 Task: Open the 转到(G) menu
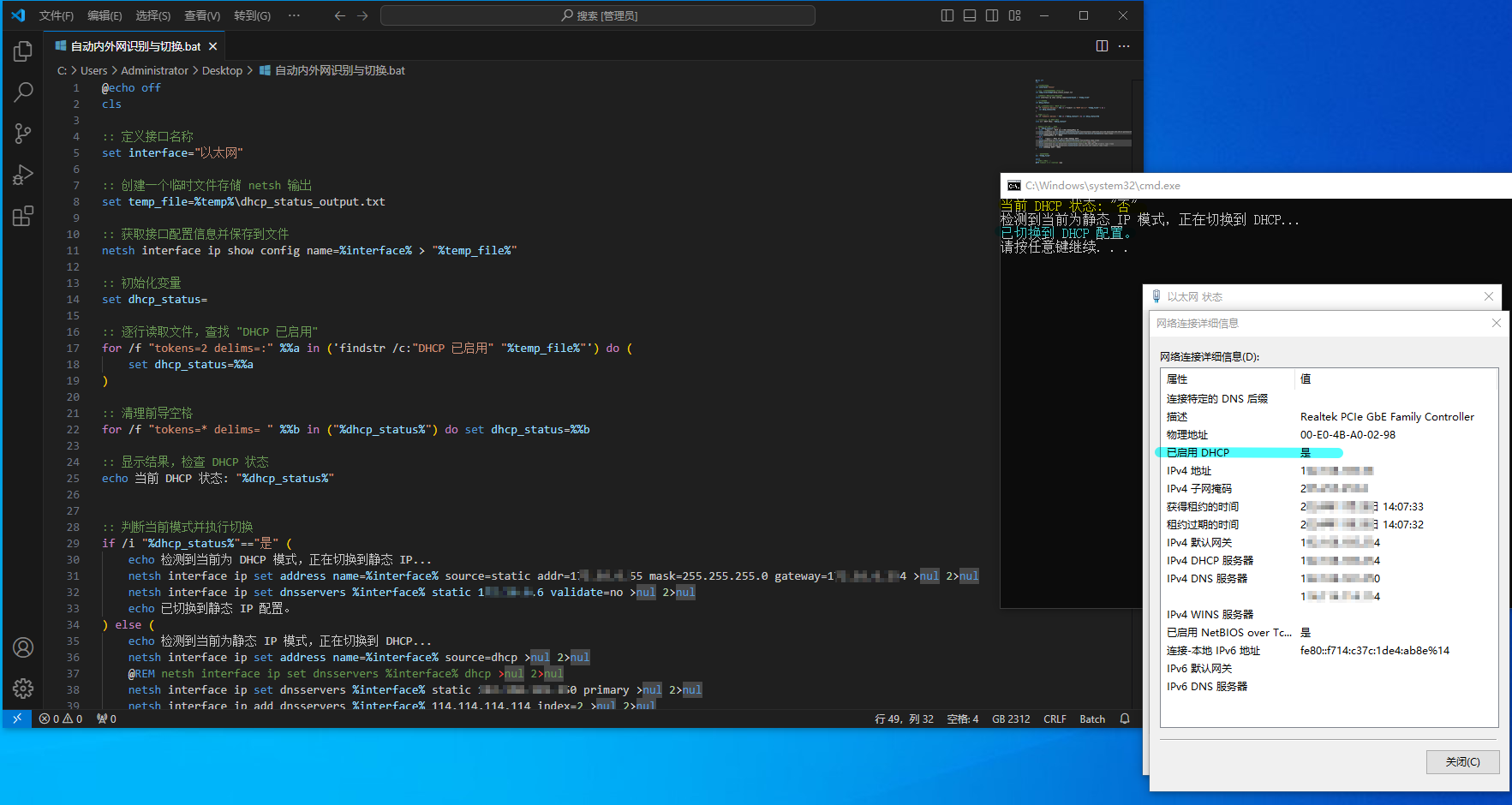(x=253, y=15)
